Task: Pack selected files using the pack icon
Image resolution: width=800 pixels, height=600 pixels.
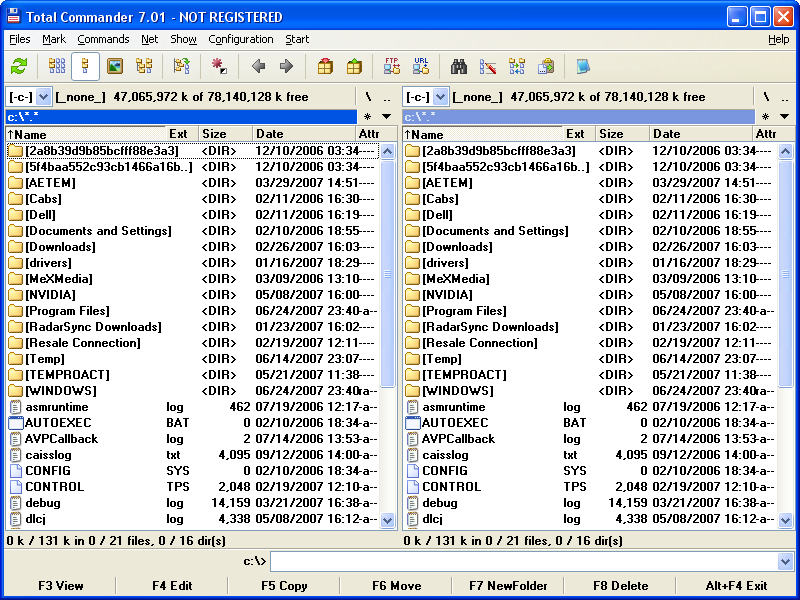Action: 324,66
